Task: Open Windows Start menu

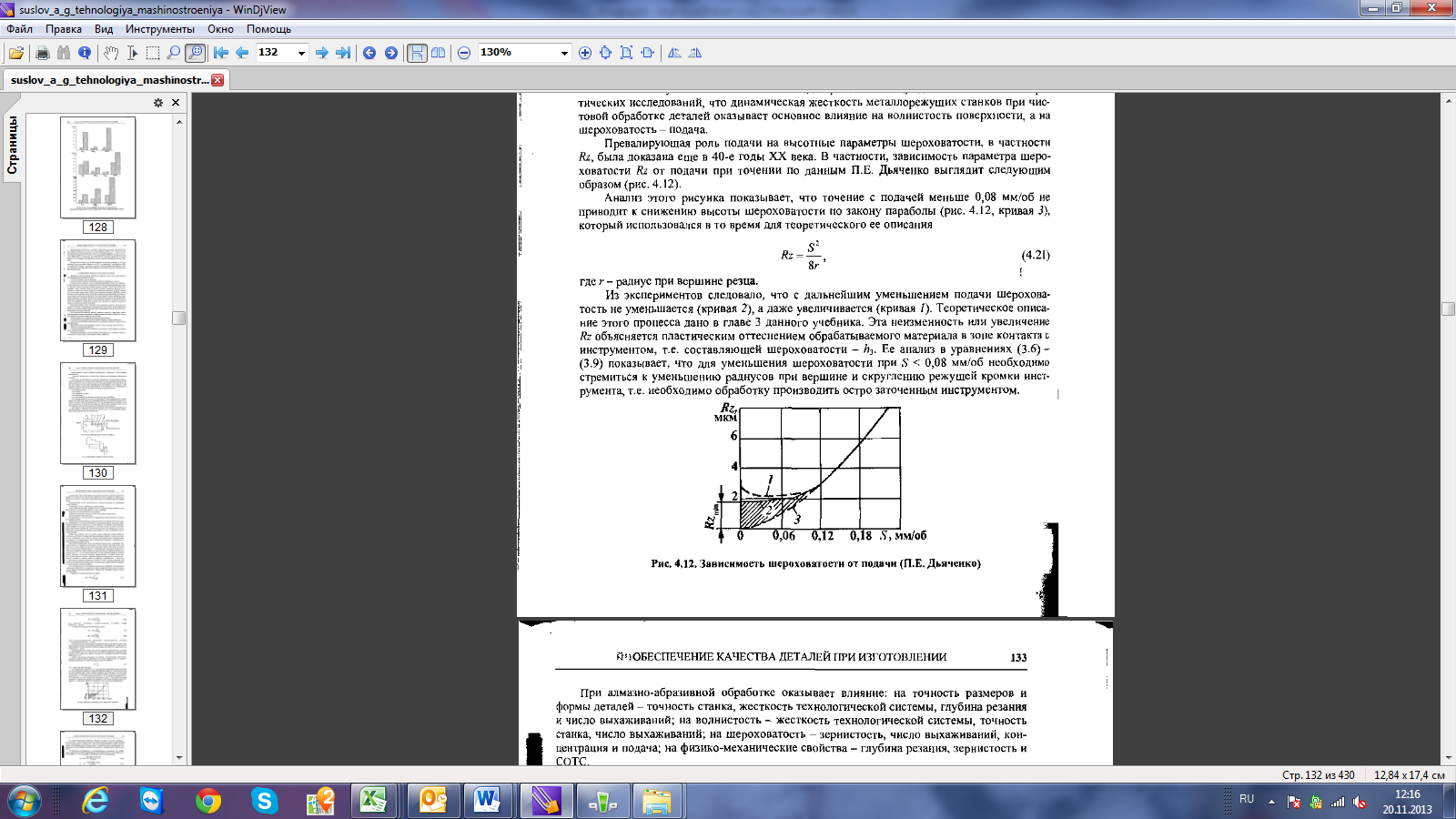Action: click(x=25, y=802)
